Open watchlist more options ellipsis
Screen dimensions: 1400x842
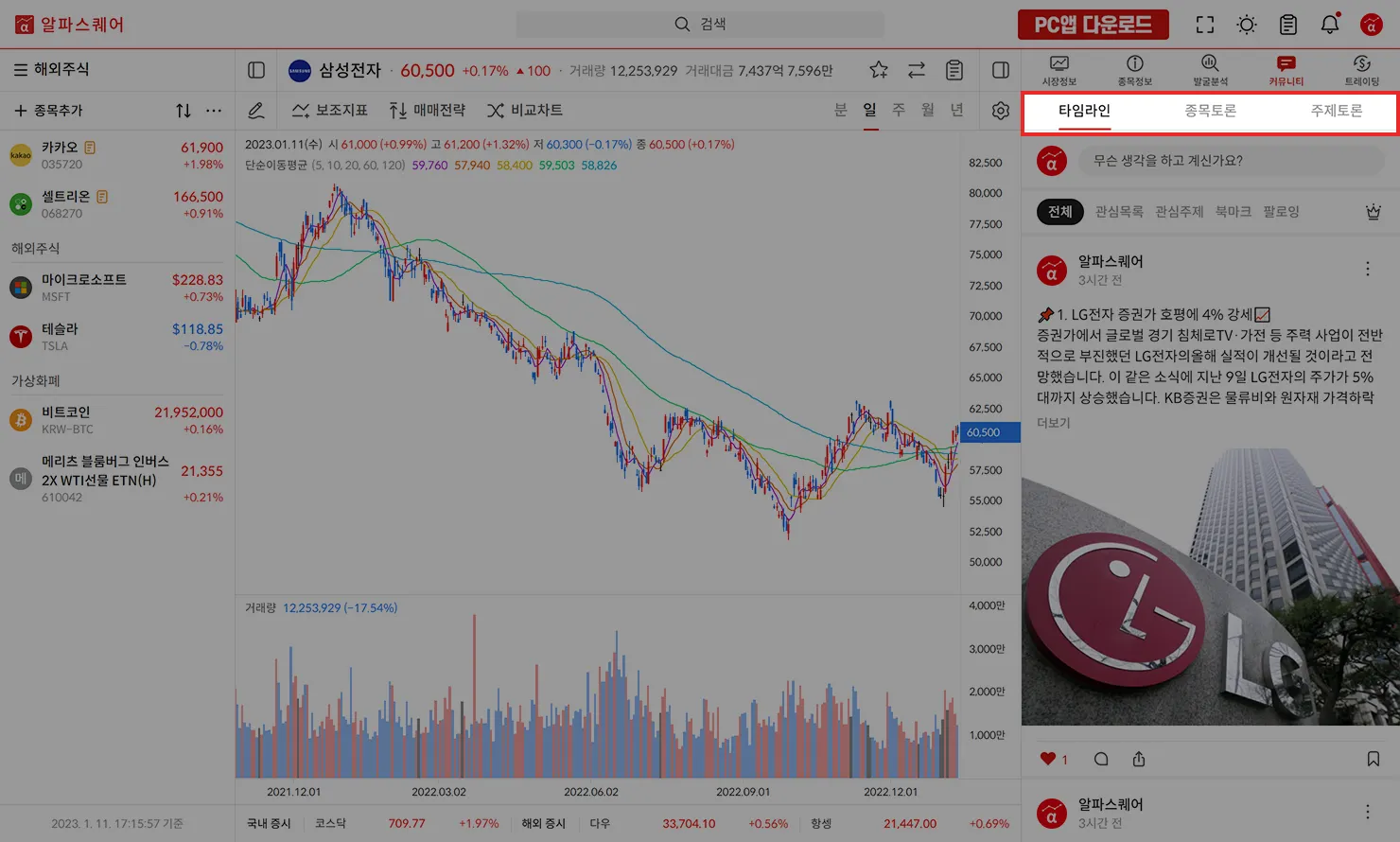pos(214,111)
